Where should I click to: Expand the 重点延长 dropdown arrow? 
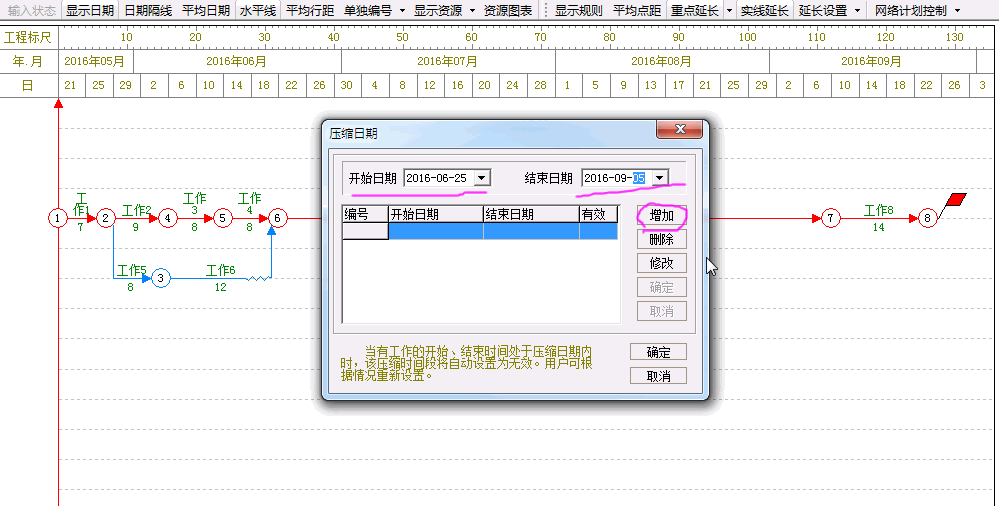pyautogui.click(x=729, y=10)
